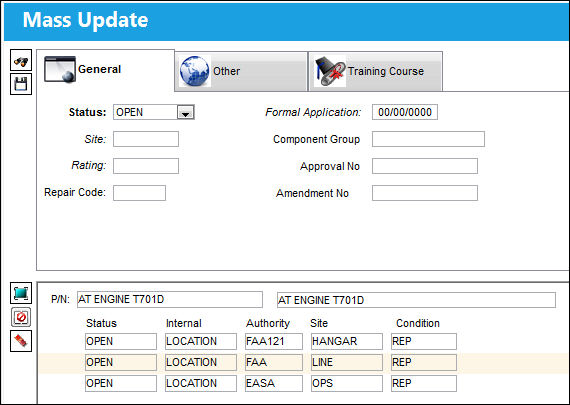Click LOCATION in the LINE row
Screen dimensions: 570x405
201,362
